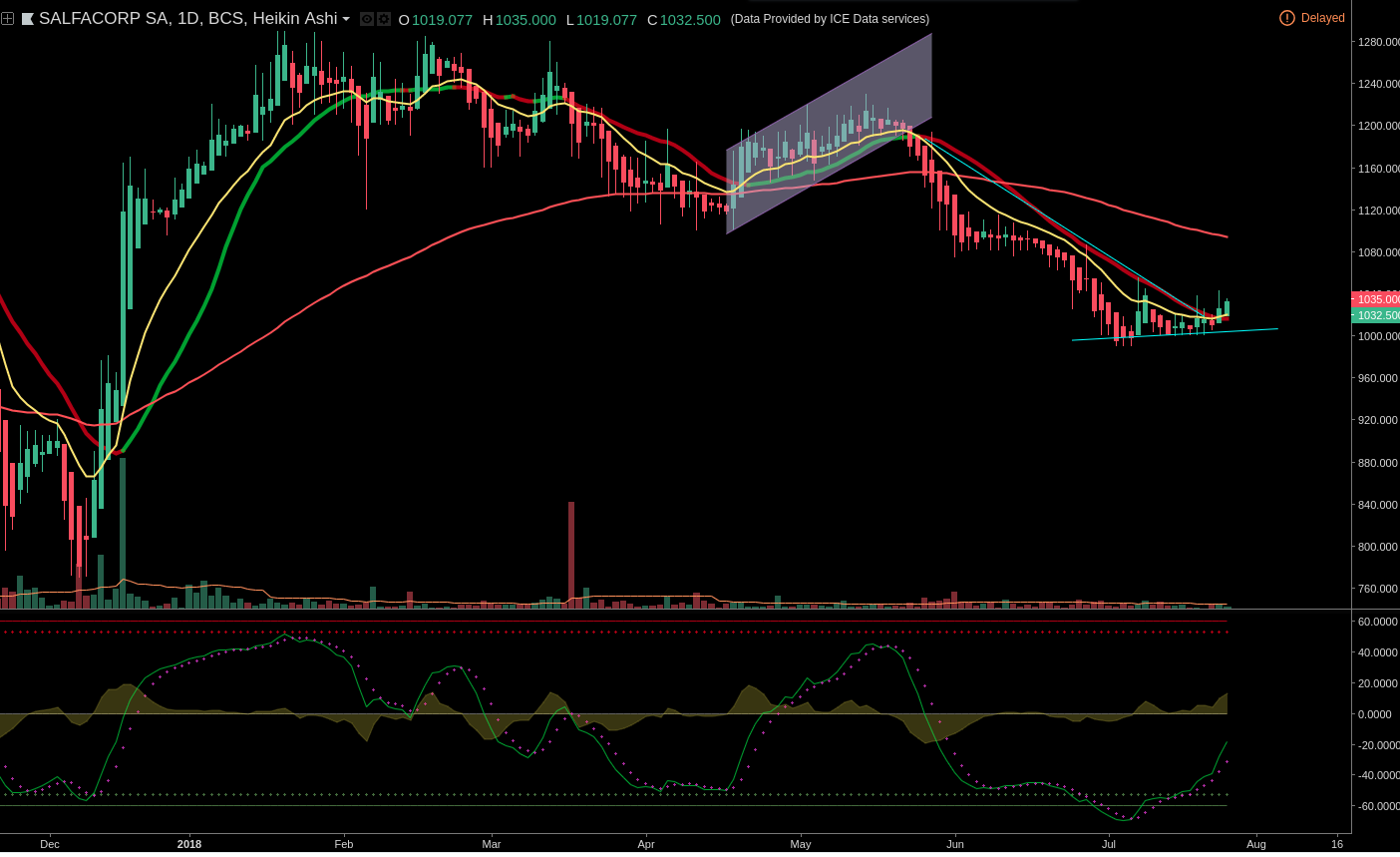
Task: Click the Aug label on the time axis
Action: point(1256,844)
